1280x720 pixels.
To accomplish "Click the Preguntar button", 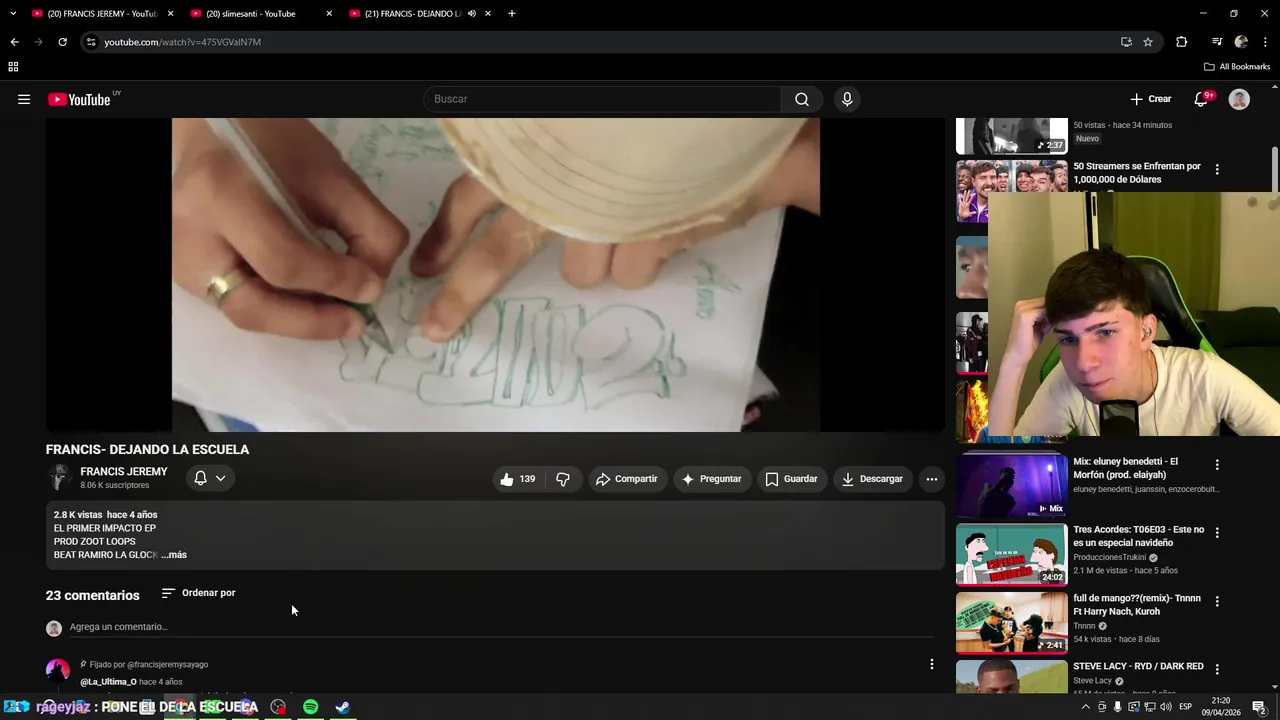I will point(711,479).
